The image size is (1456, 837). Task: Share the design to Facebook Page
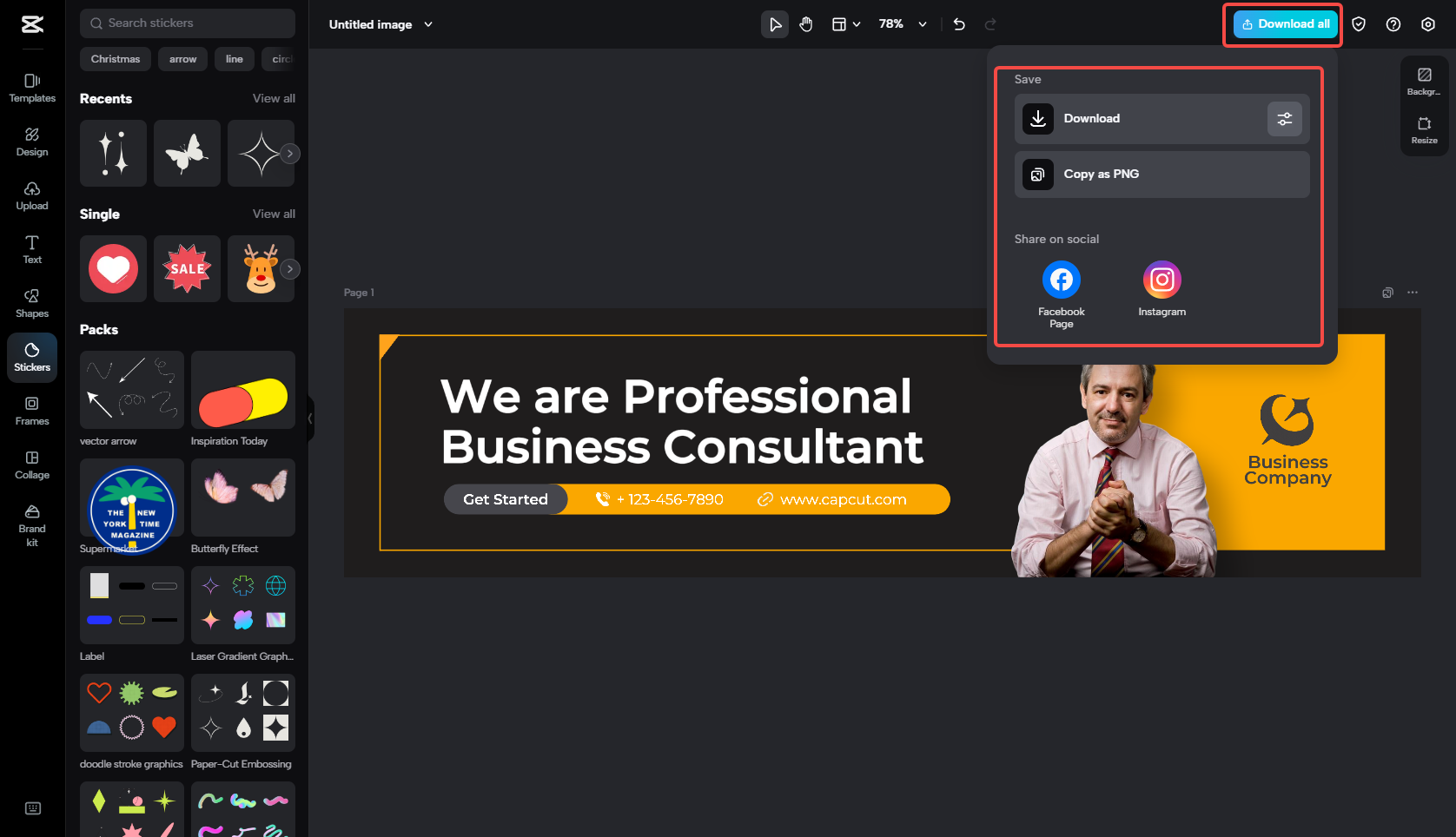click(1061, 279)
